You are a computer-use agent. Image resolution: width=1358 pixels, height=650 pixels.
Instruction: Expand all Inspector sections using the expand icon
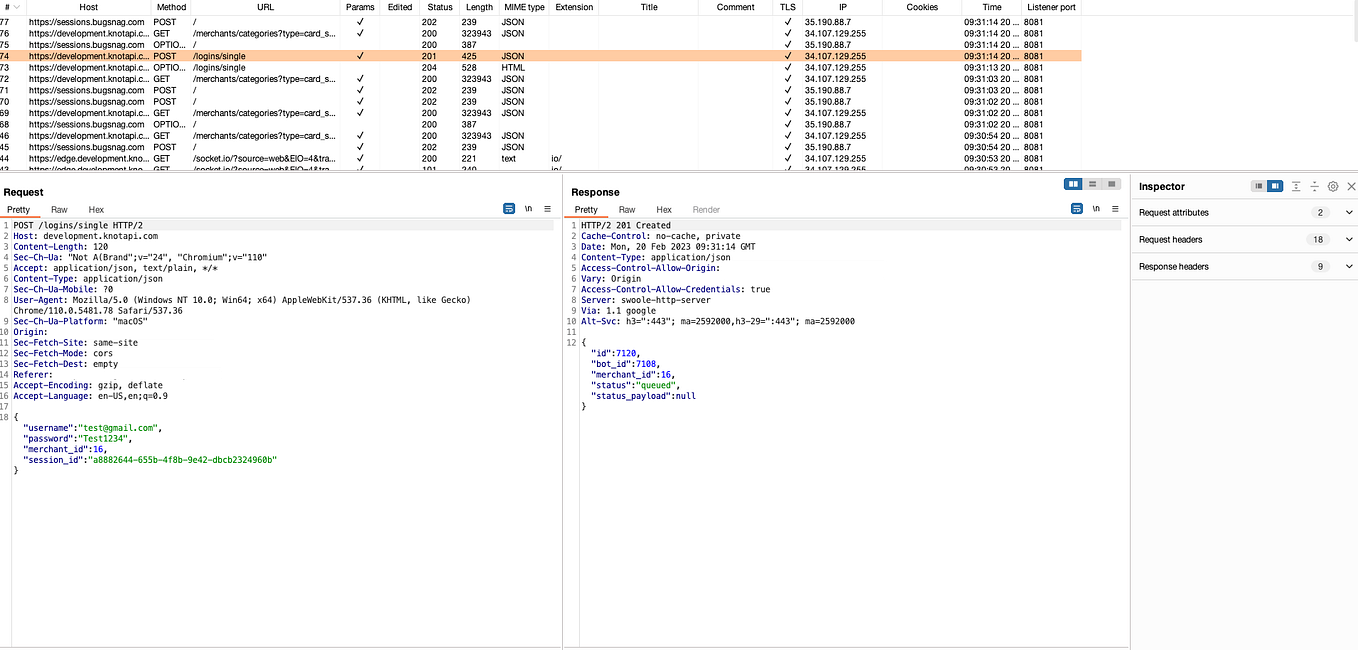tap(1314, 186)
